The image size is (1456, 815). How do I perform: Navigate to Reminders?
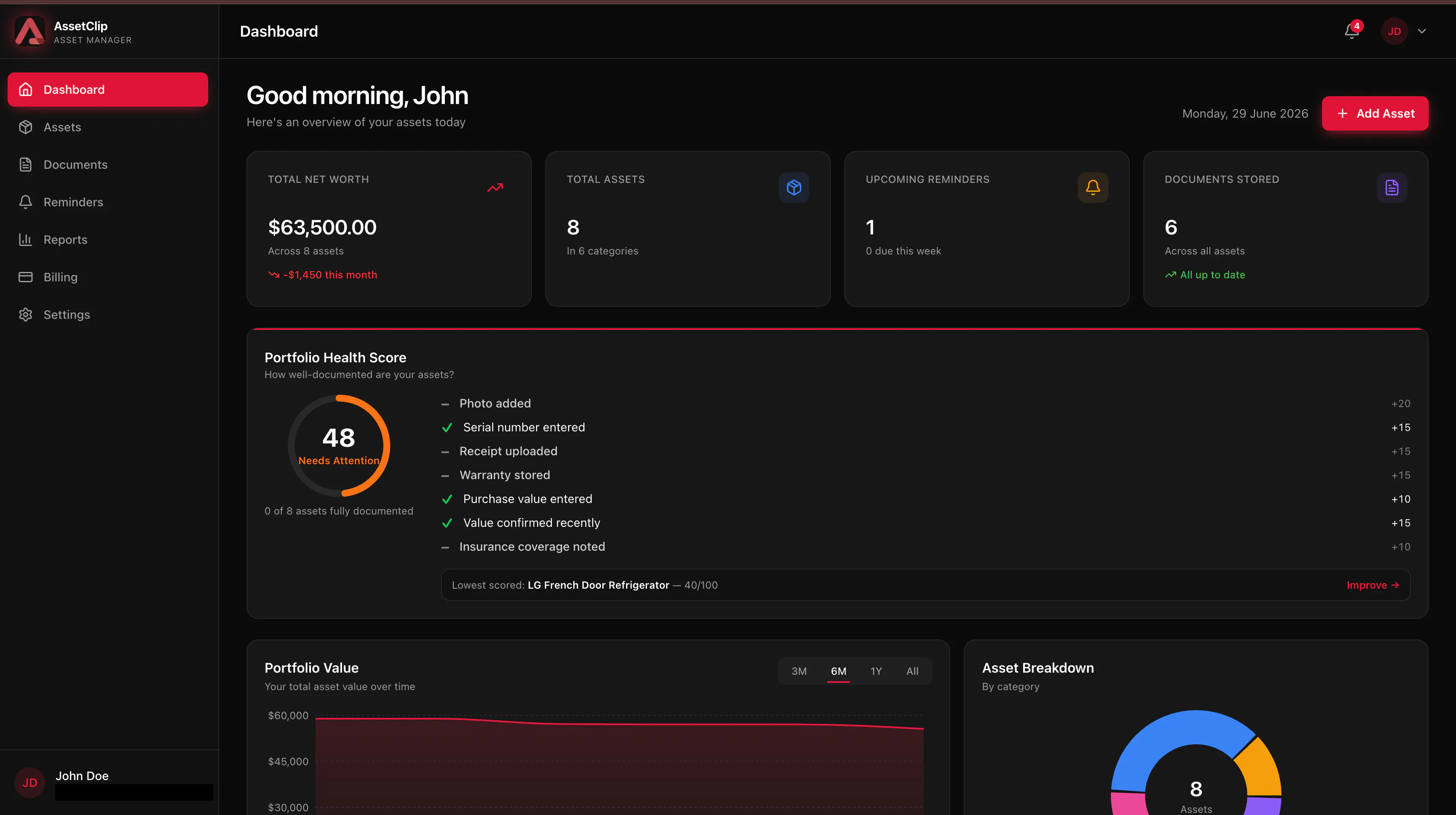pyautogui.click(x=107, y=202)
